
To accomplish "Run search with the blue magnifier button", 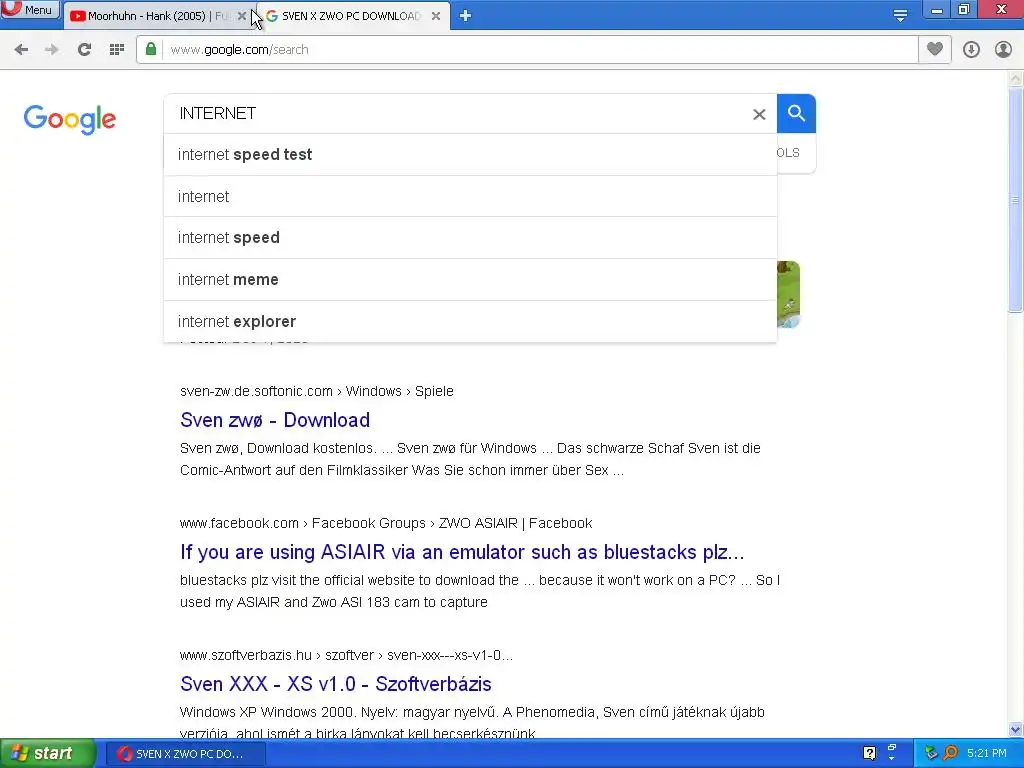I will (x=796, y=114).
